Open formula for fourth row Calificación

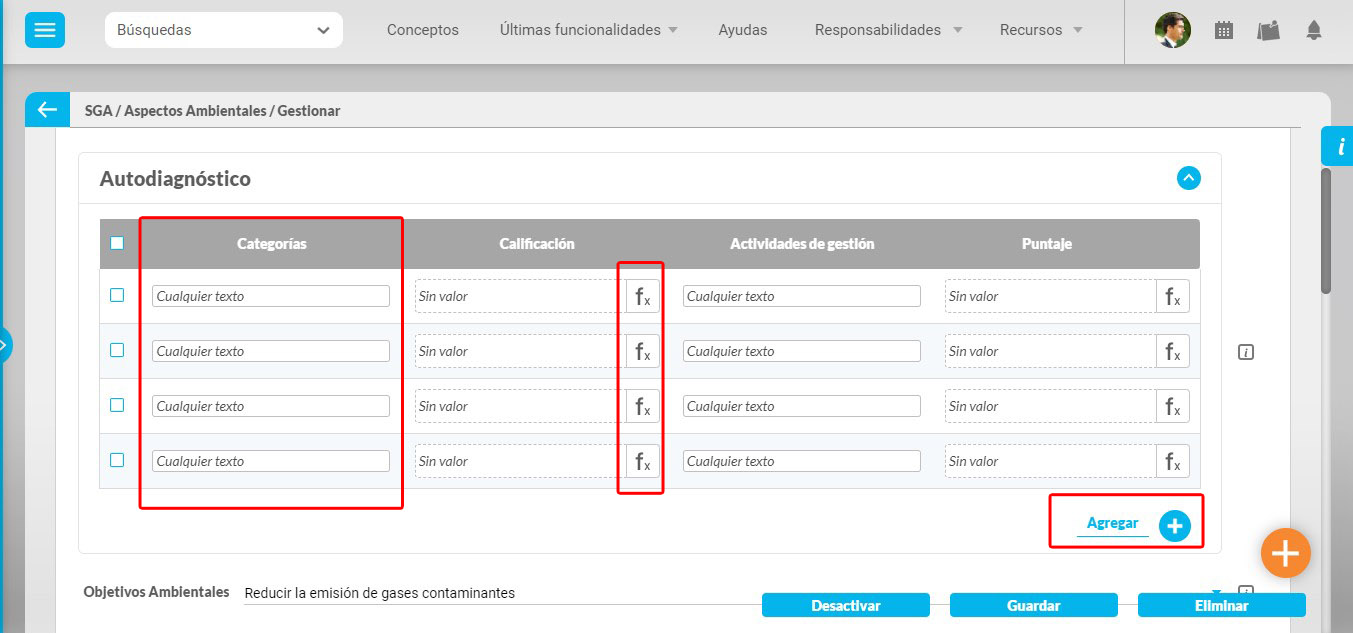(x=643, y=461)
